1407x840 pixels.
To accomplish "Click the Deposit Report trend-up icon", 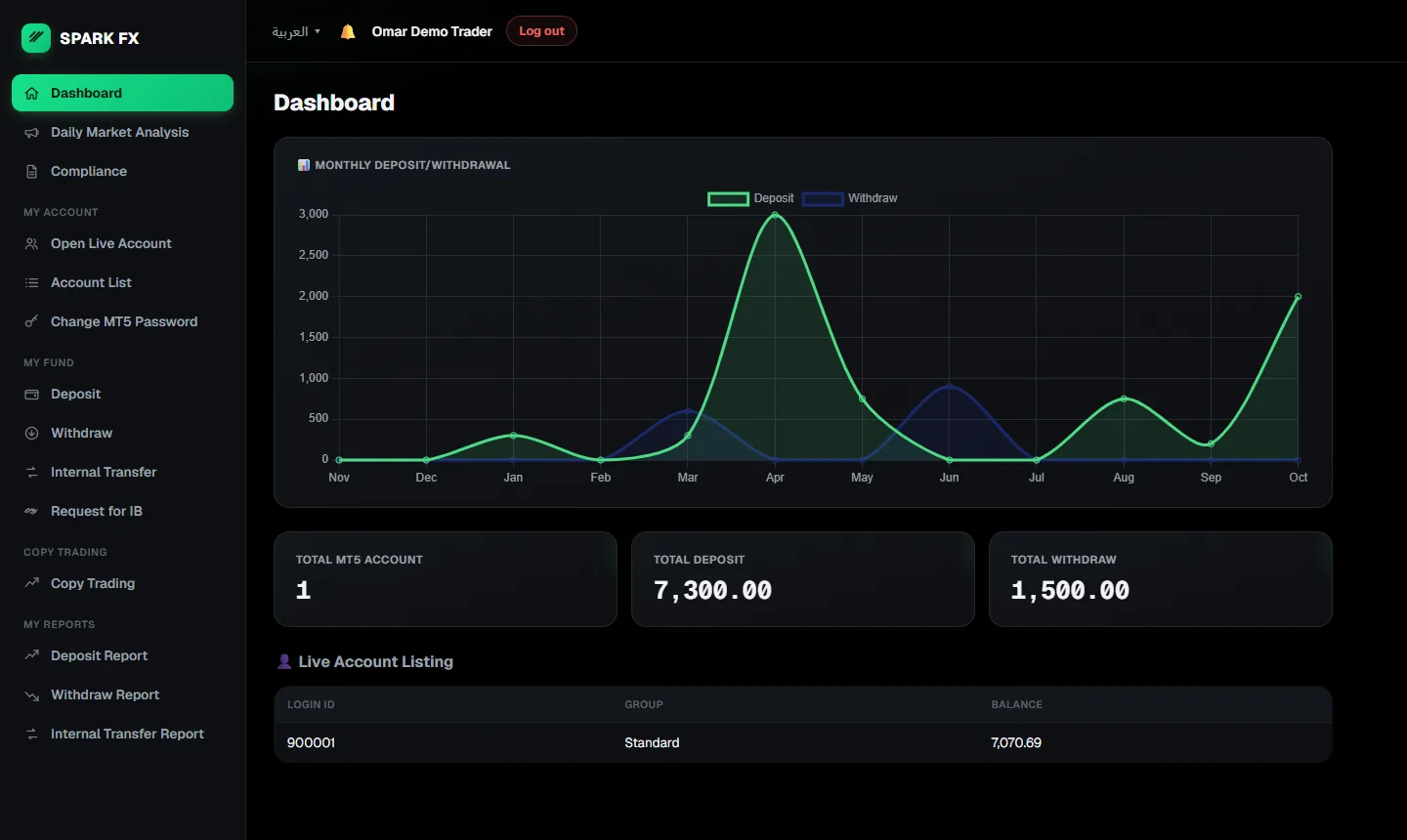I will (31, 656).
